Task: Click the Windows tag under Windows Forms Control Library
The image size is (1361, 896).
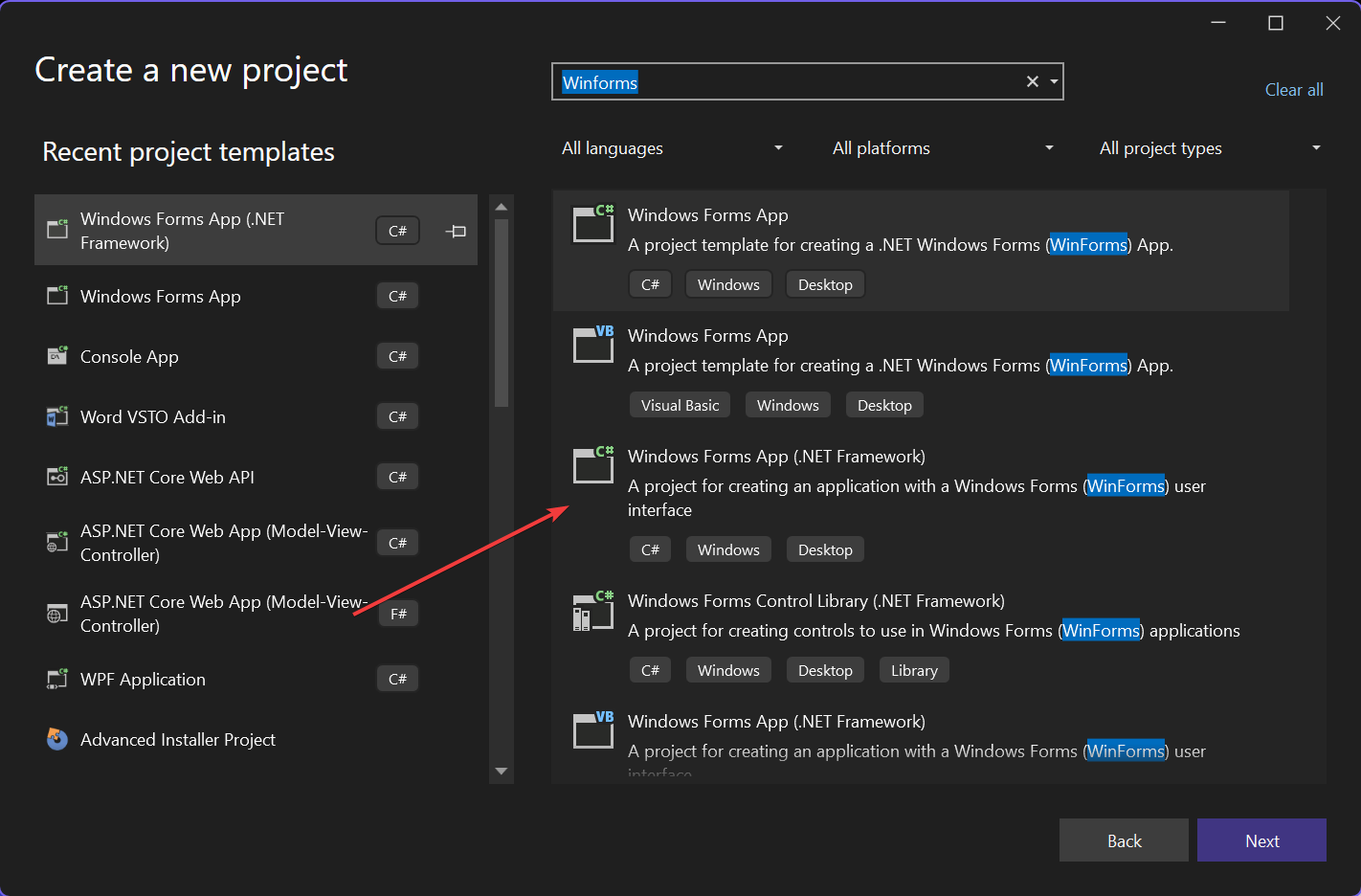Action: (x=728, y=670)
